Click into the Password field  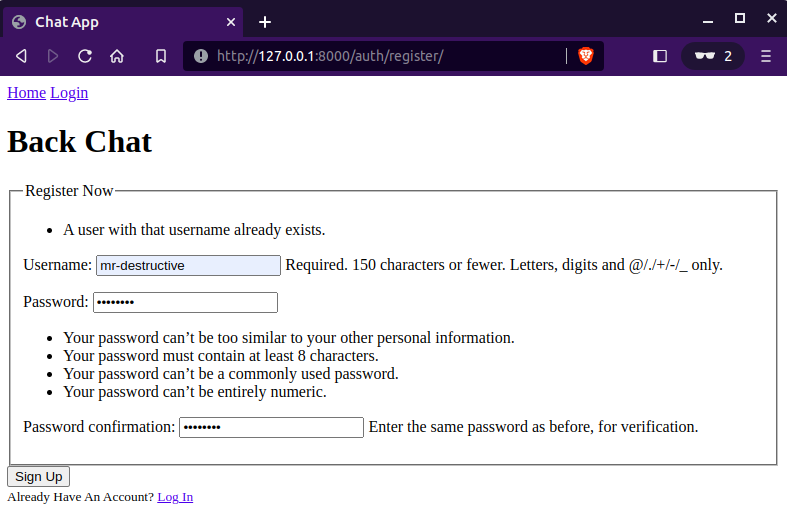185,302
